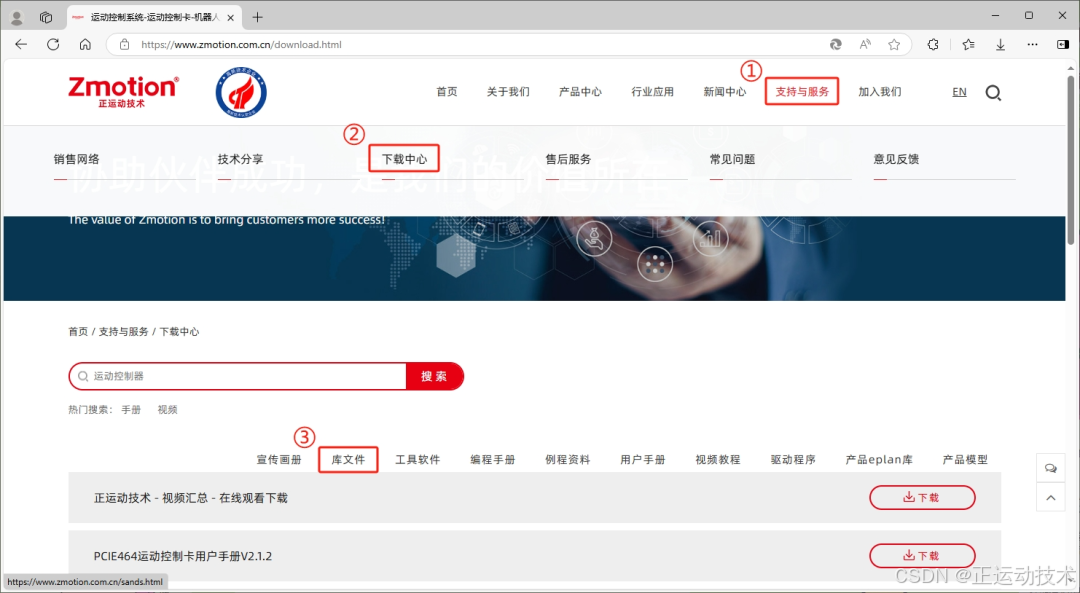Click the refresh icon in the address bar
The height and width of the screenshot is (593, 1080).
pos(835,44)
